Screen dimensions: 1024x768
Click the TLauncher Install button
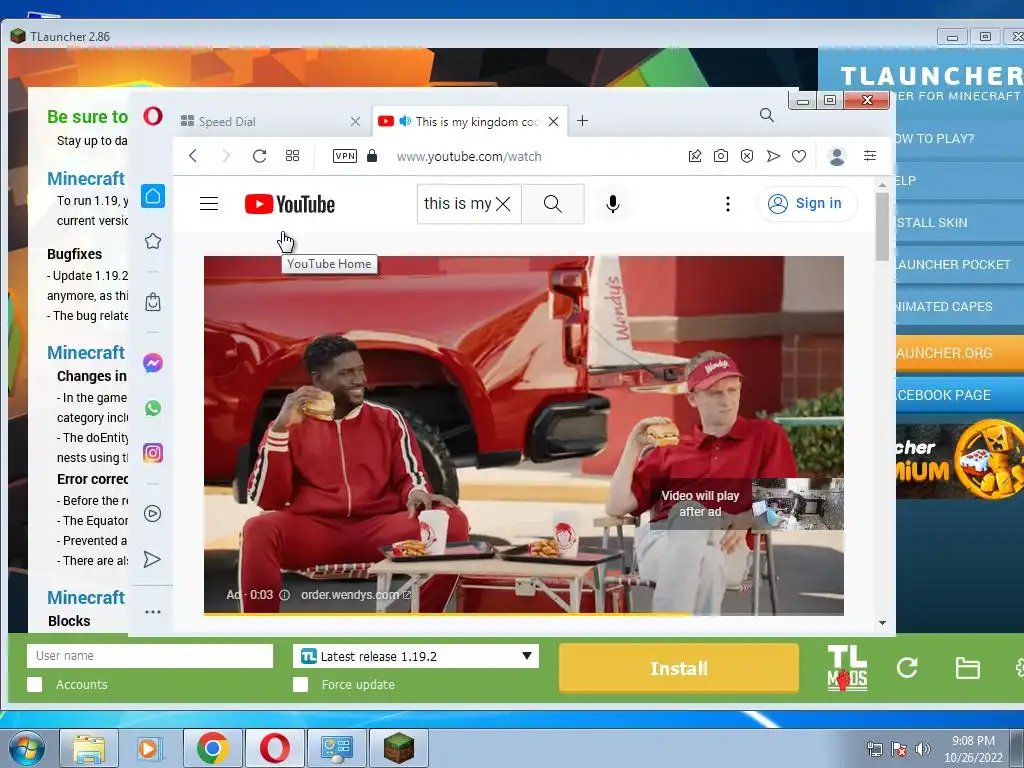pyautogui.click(x=679, y=668)
